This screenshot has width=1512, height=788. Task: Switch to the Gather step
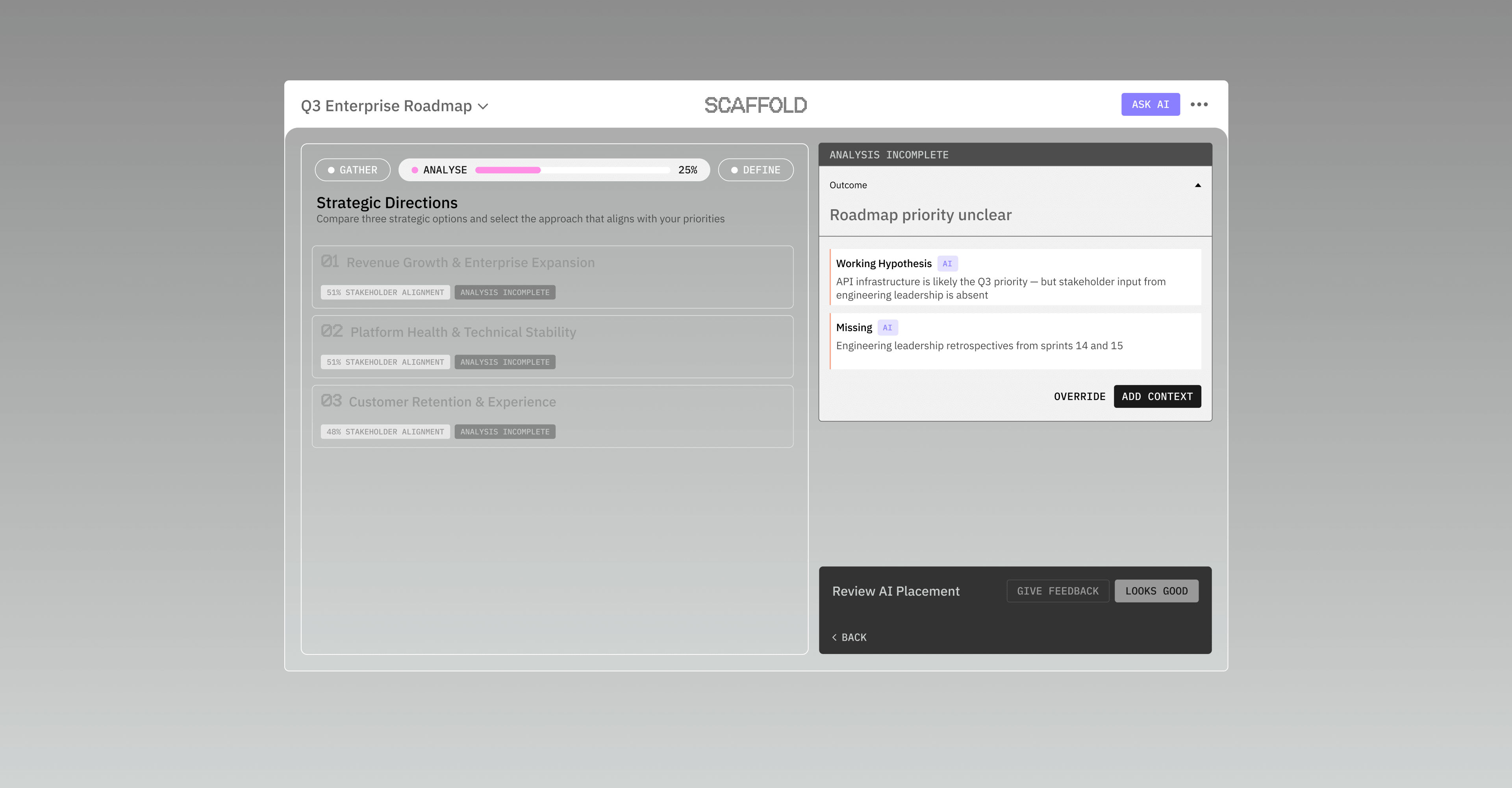(x=352, y=170)
